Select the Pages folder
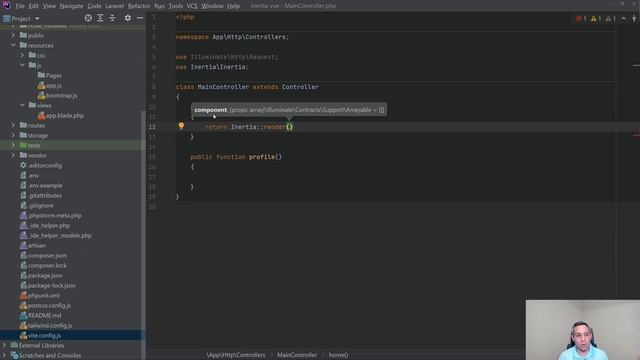This screenshot has height=360, width=640. click(x=53, y=76)
